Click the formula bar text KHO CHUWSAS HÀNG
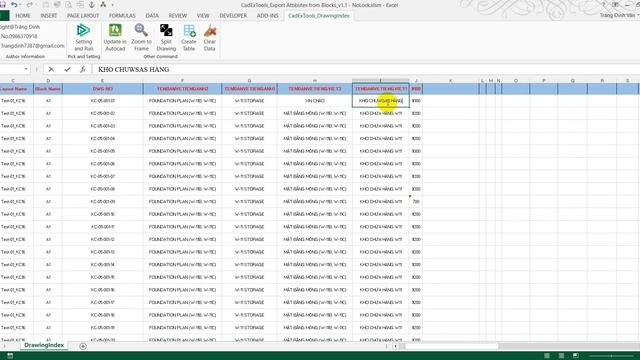The width and height of the screenshot is (640, 360). pyautogui.click(x=133, y=69)
